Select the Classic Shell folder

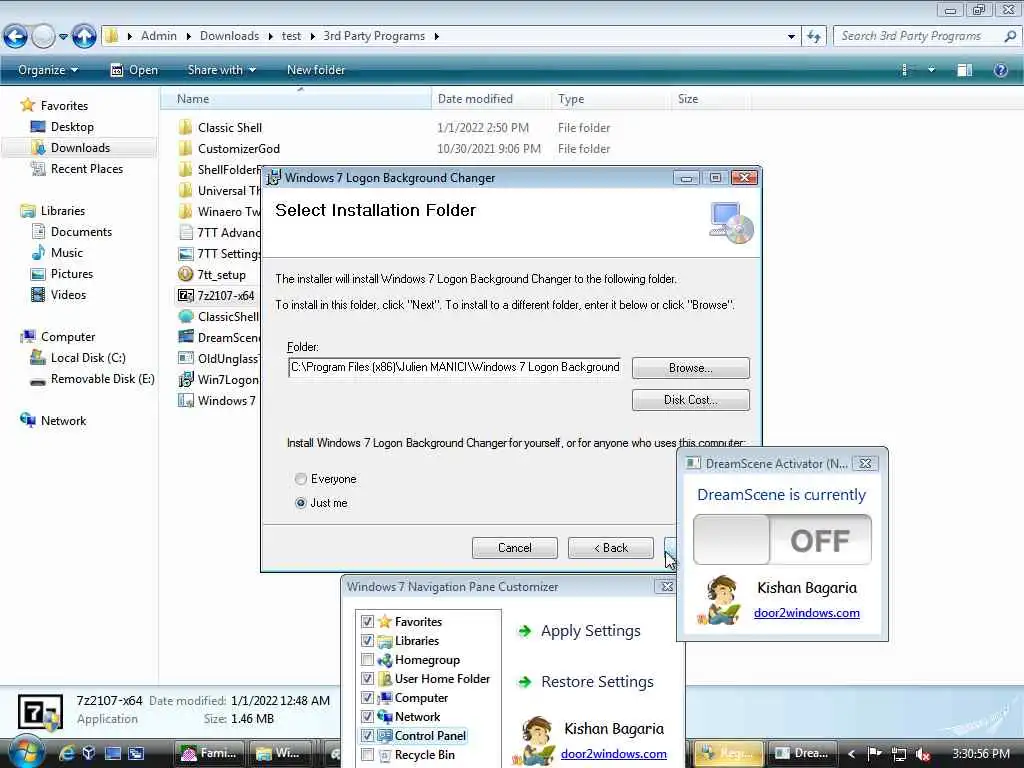[x=230, y=127]
